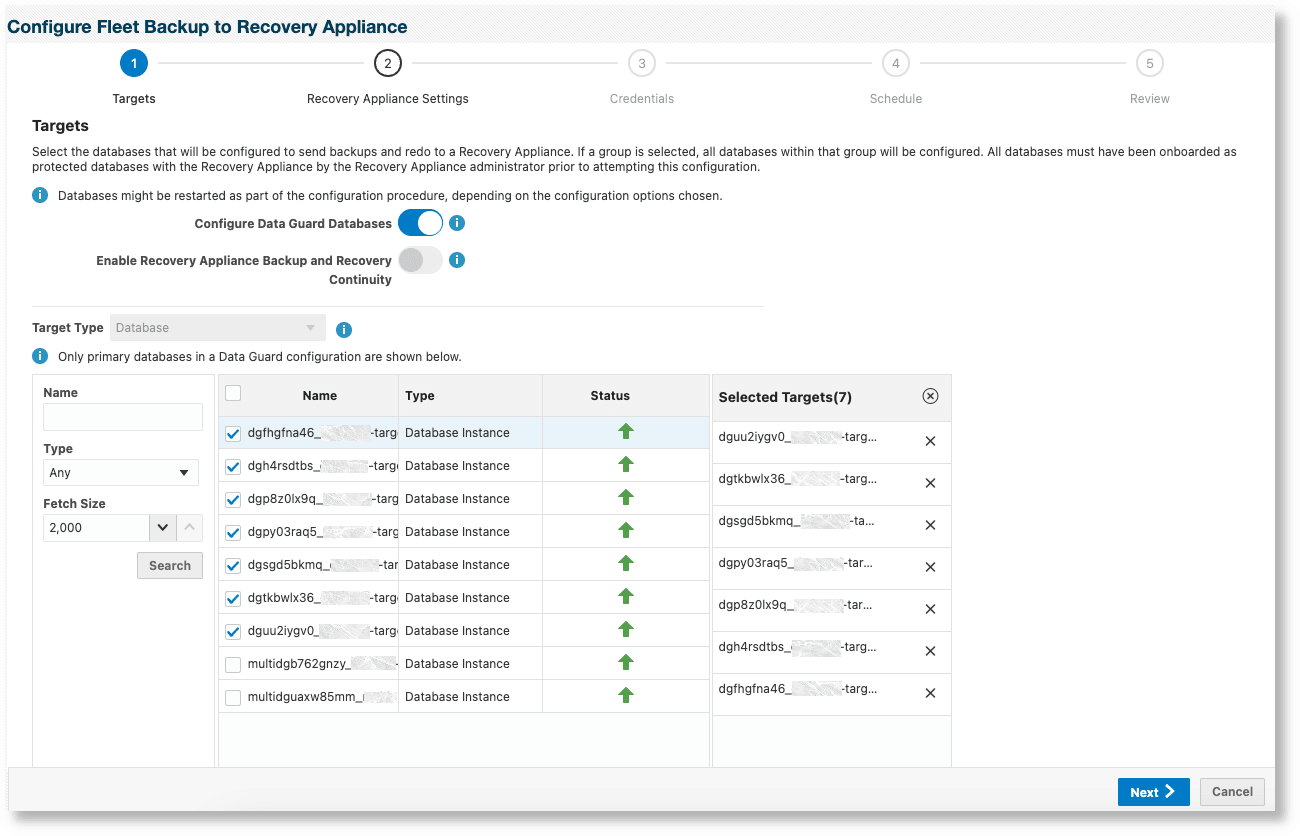The height and width of the screenshot is (836, 1300).
Task: Check the multidgb762gnzy database checkbox
Action: [233, 664]
